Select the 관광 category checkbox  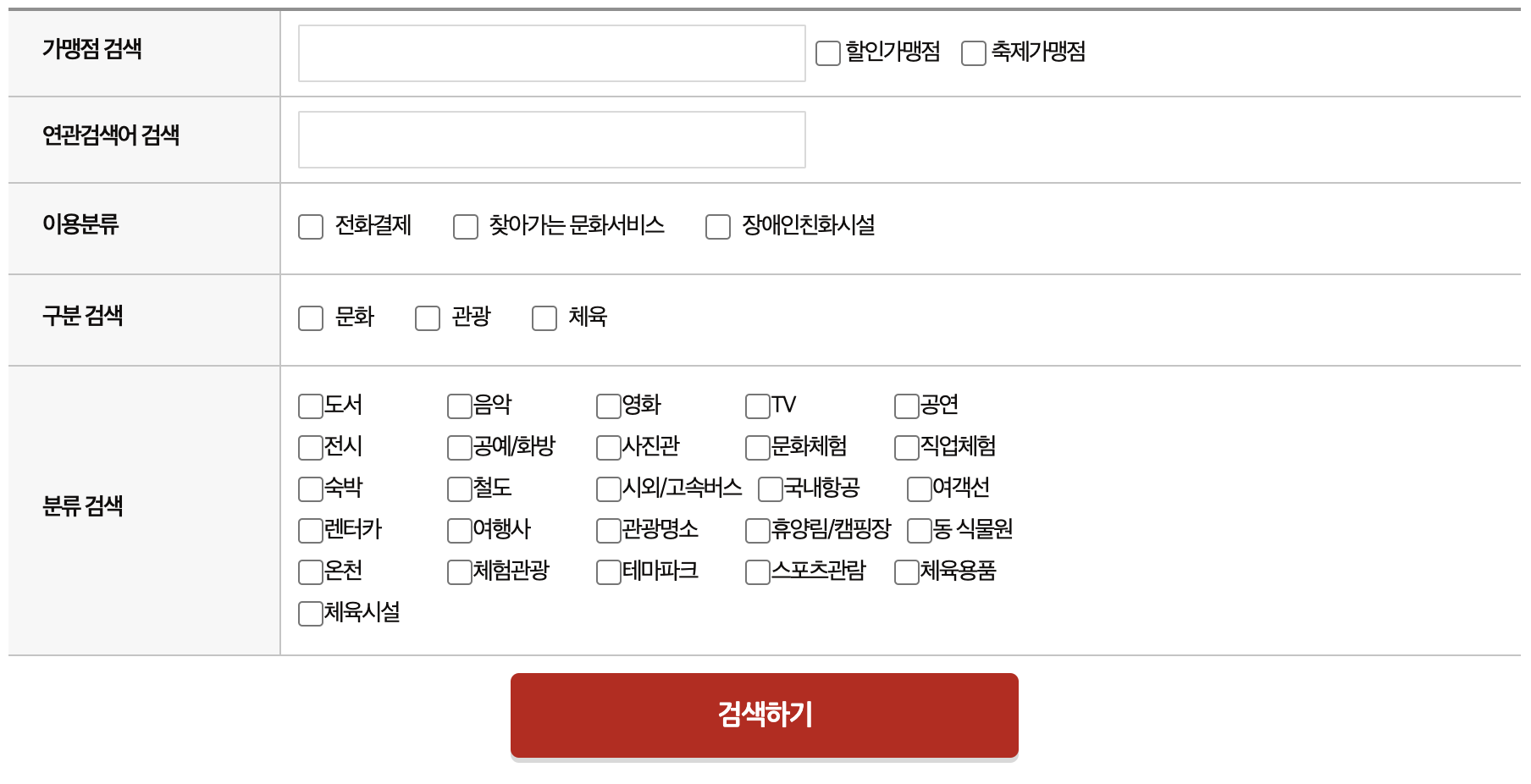point(427,317)
